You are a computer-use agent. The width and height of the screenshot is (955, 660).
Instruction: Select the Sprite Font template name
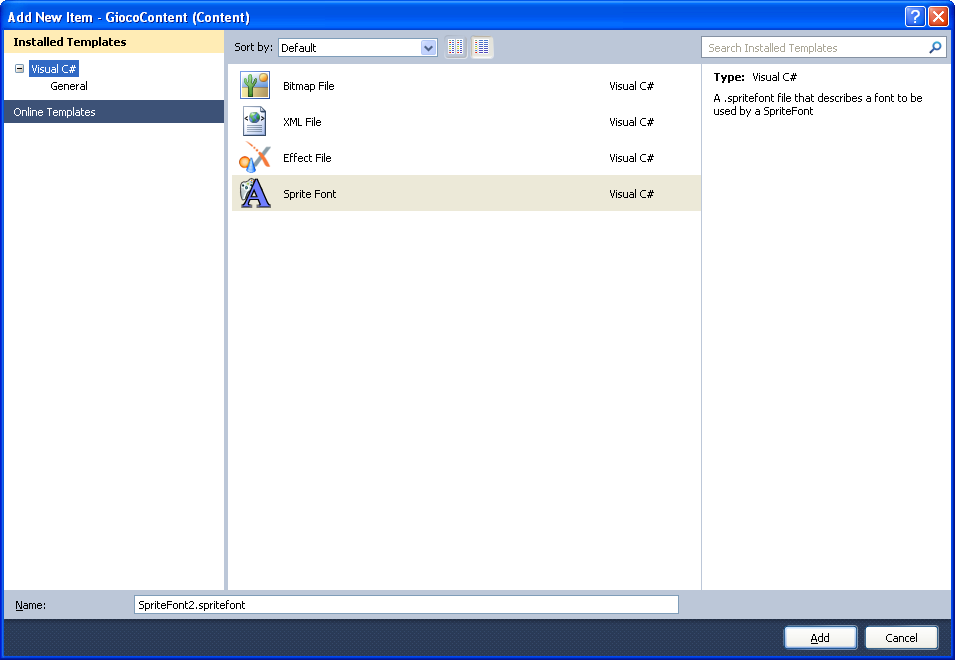[x=309, y=194]
